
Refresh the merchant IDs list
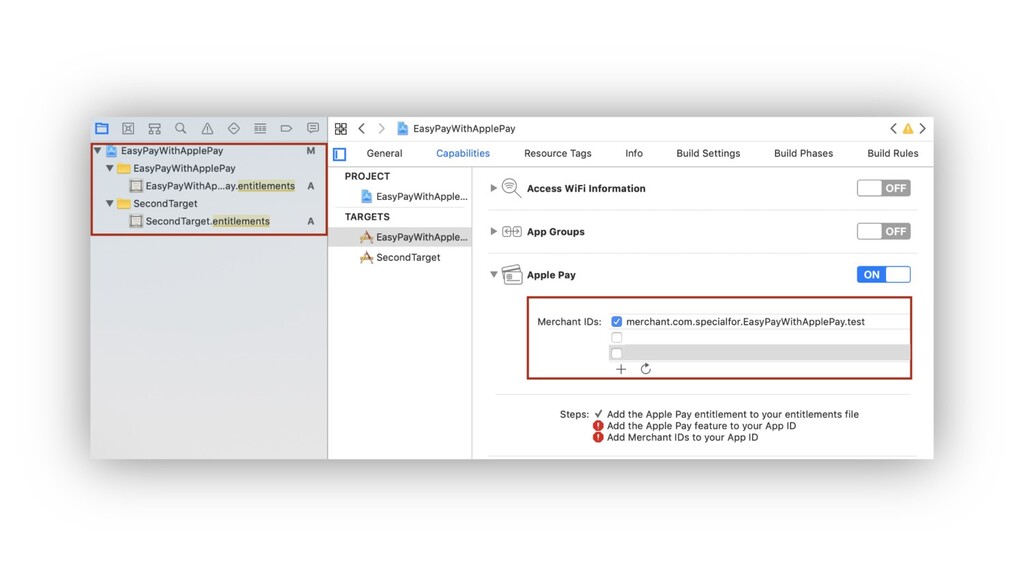coord(646,370)
